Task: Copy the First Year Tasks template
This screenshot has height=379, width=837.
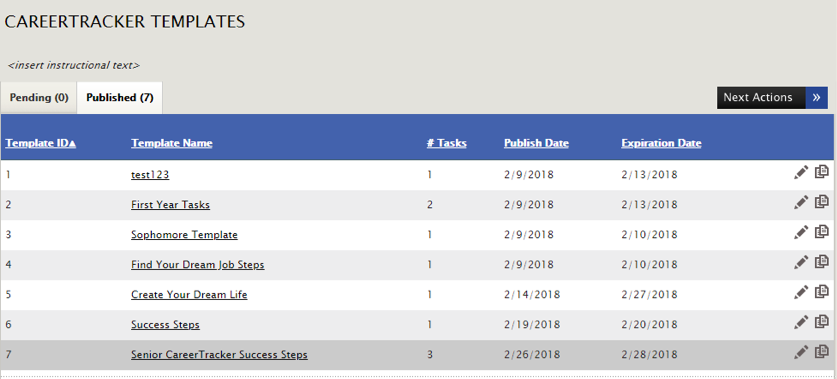Action: pos(822,202)
